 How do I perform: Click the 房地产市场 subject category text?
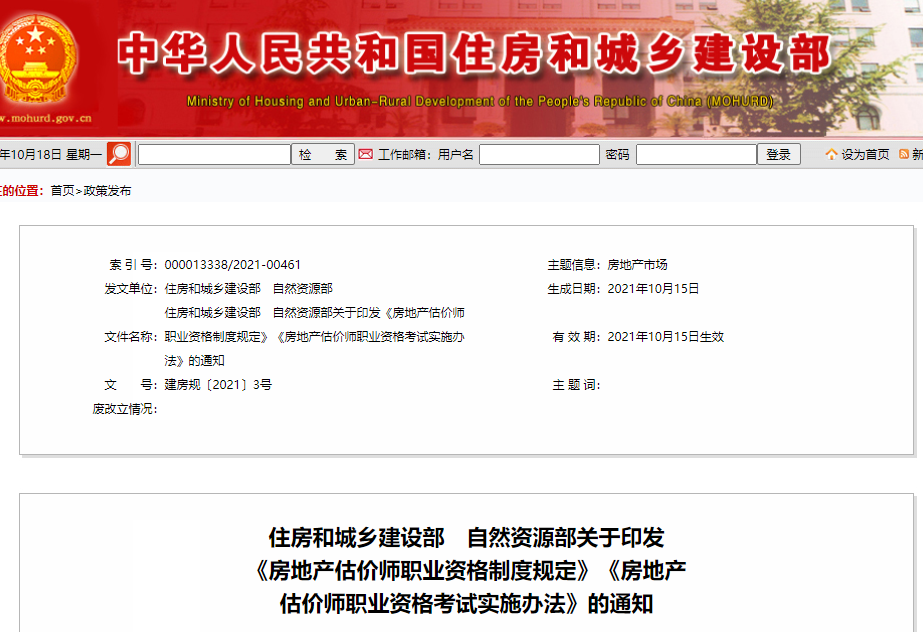(x=637, y=265)
